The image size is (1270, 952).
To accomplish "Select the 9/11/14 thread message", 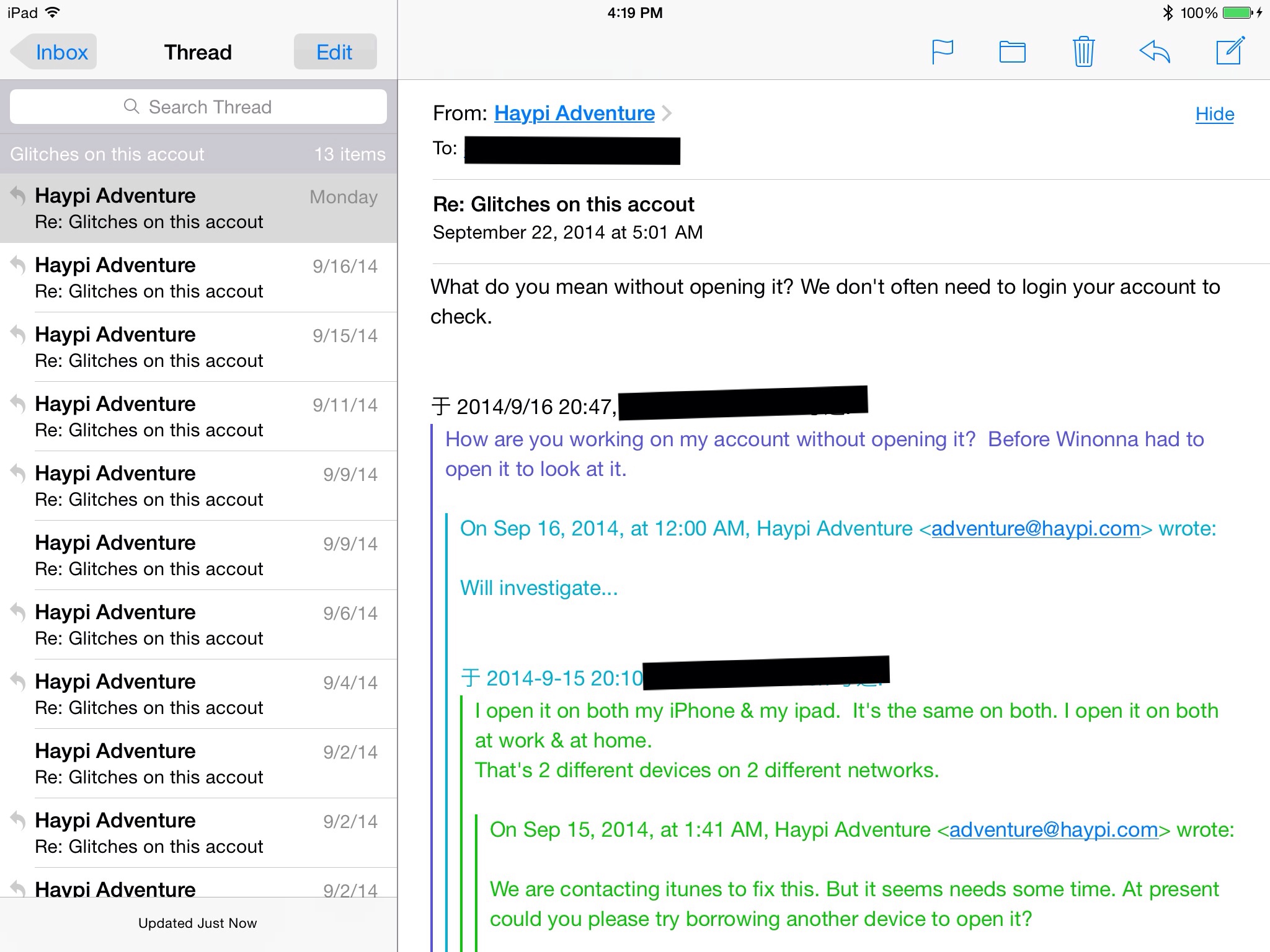I will (198, 416).
